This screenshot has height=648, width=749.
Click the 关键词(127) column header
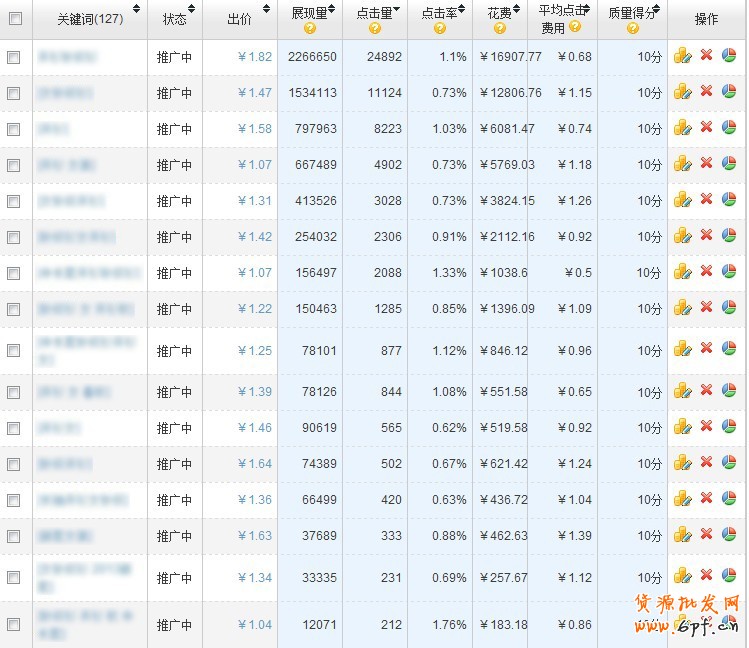[90, 19]
